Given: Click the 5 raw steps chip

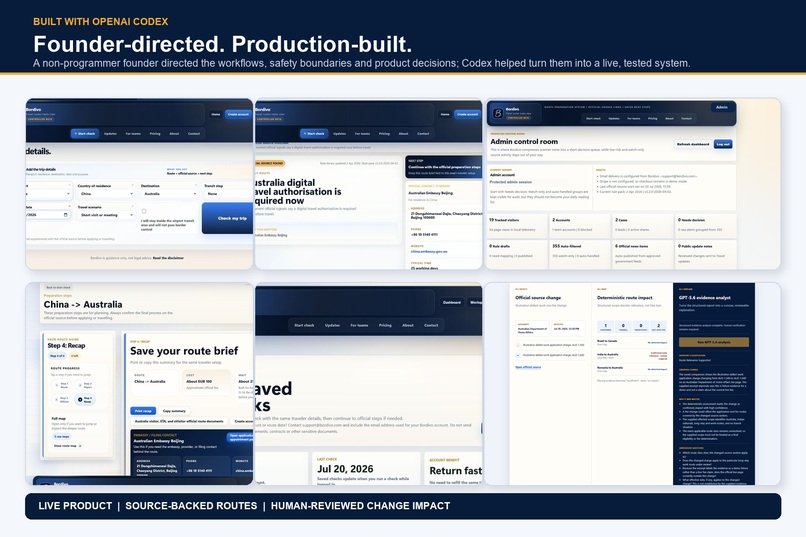Looking at the screenshot, I should pyautogui.click(x=62, y=436).
